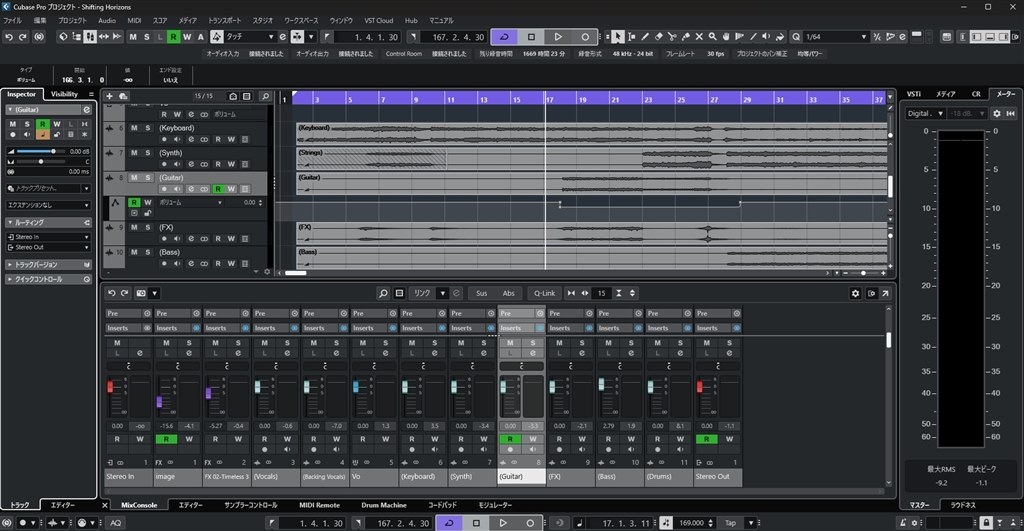Viewport: 1024px width, 531px height.
Task: Solo the Synth track in the track list
Action: point(147,153)
